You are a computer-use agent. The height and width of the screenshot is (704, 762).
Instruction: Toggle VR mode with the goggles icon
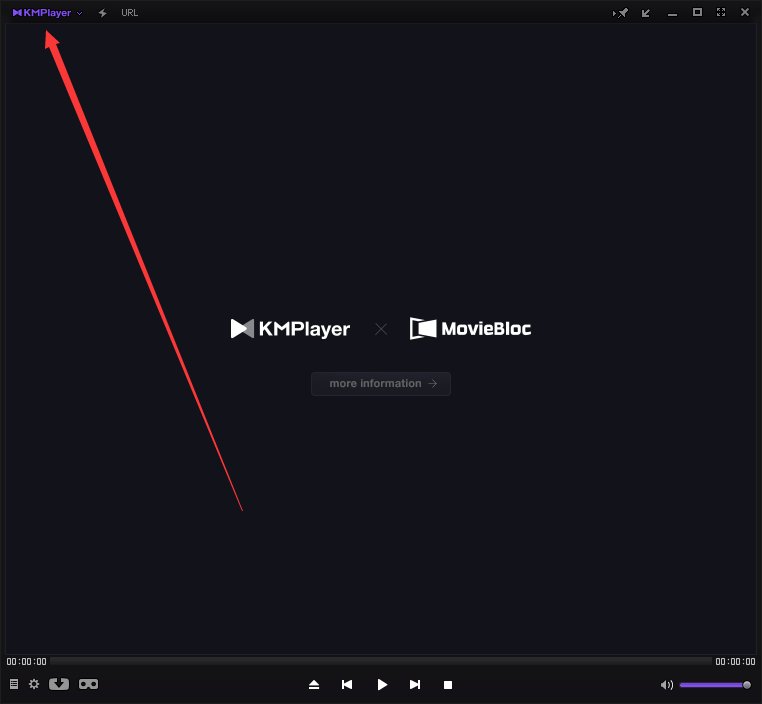(88, 684)
